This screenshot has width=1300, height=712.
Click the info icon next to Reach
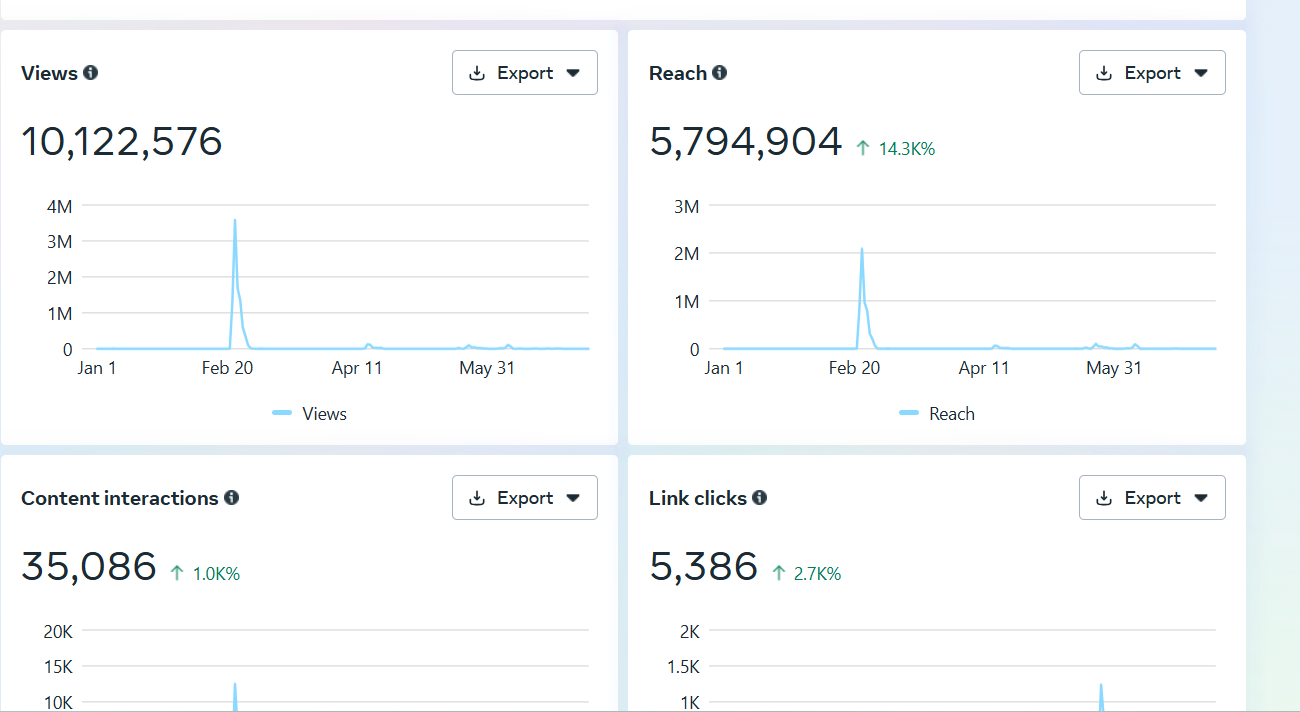(720, 73)
